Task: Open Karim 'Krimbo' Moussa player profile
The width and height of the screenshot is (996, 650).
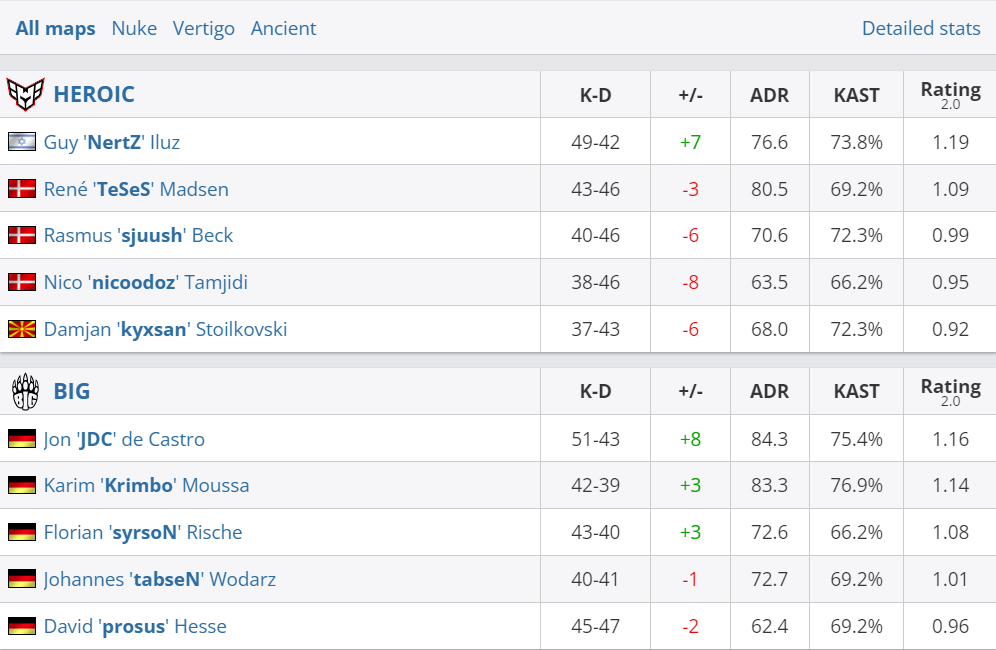Action: click(146, 485)
